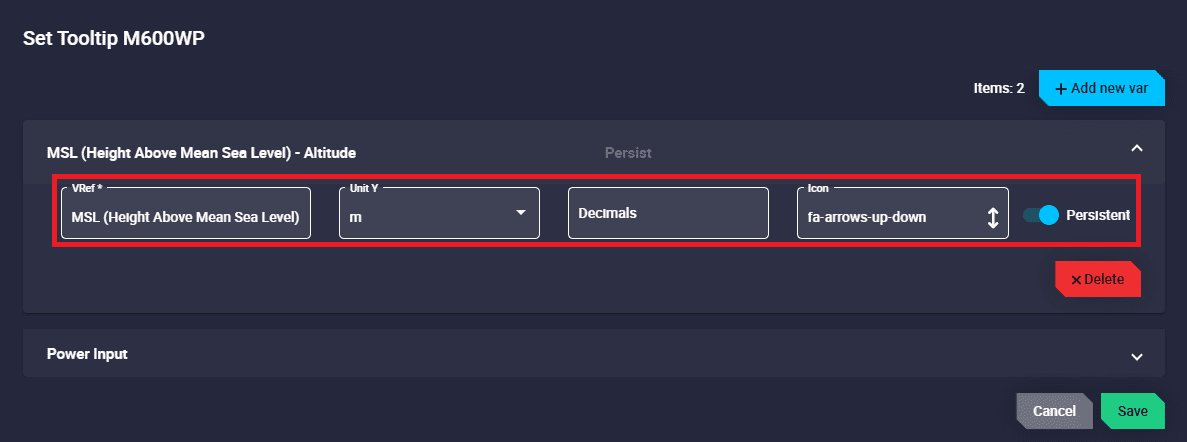
Task: Click the Items: 2 counter label
Action: point(998,88)
